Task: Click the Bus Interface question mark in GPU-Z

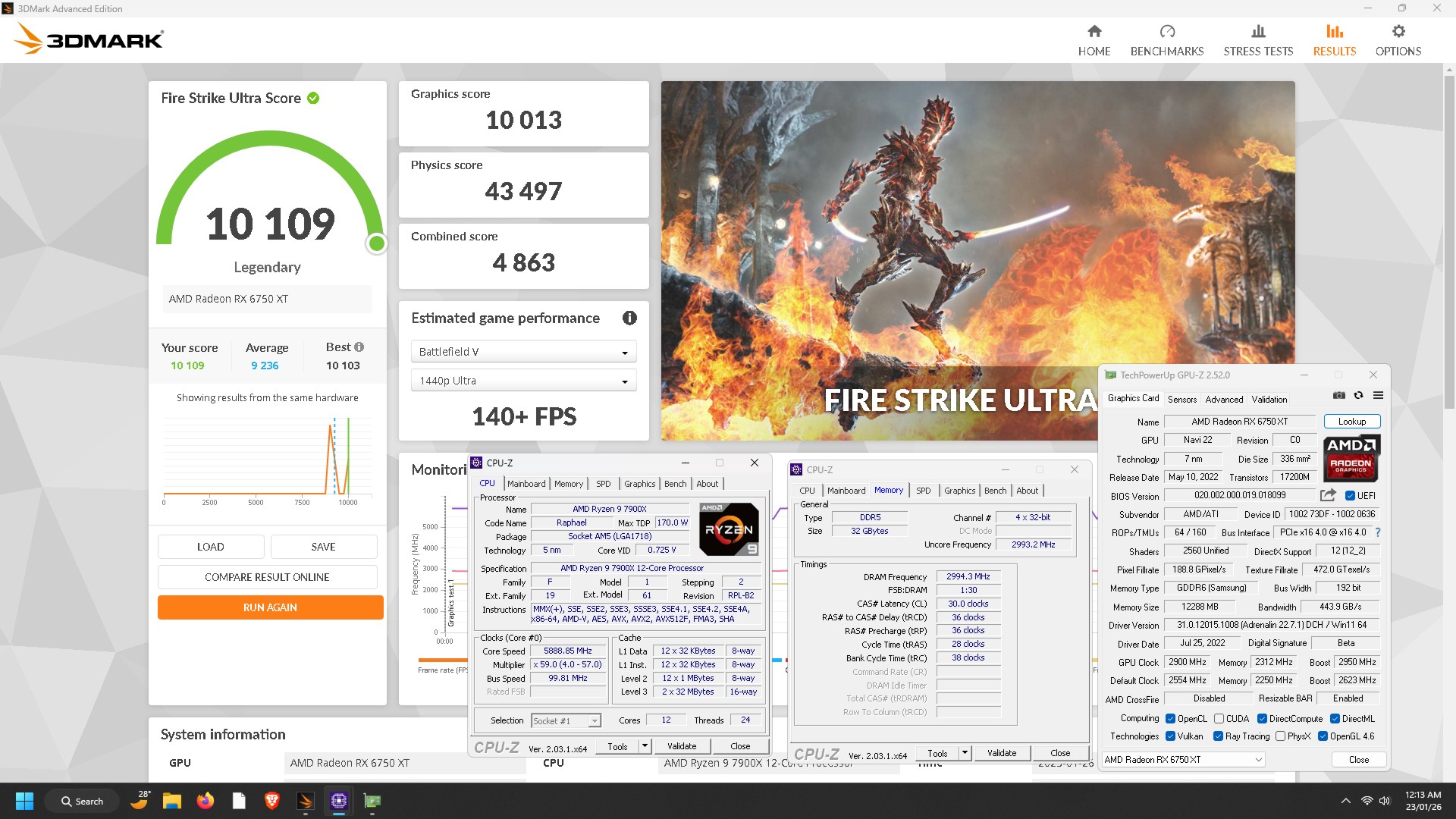Action: pos(1377,532)
